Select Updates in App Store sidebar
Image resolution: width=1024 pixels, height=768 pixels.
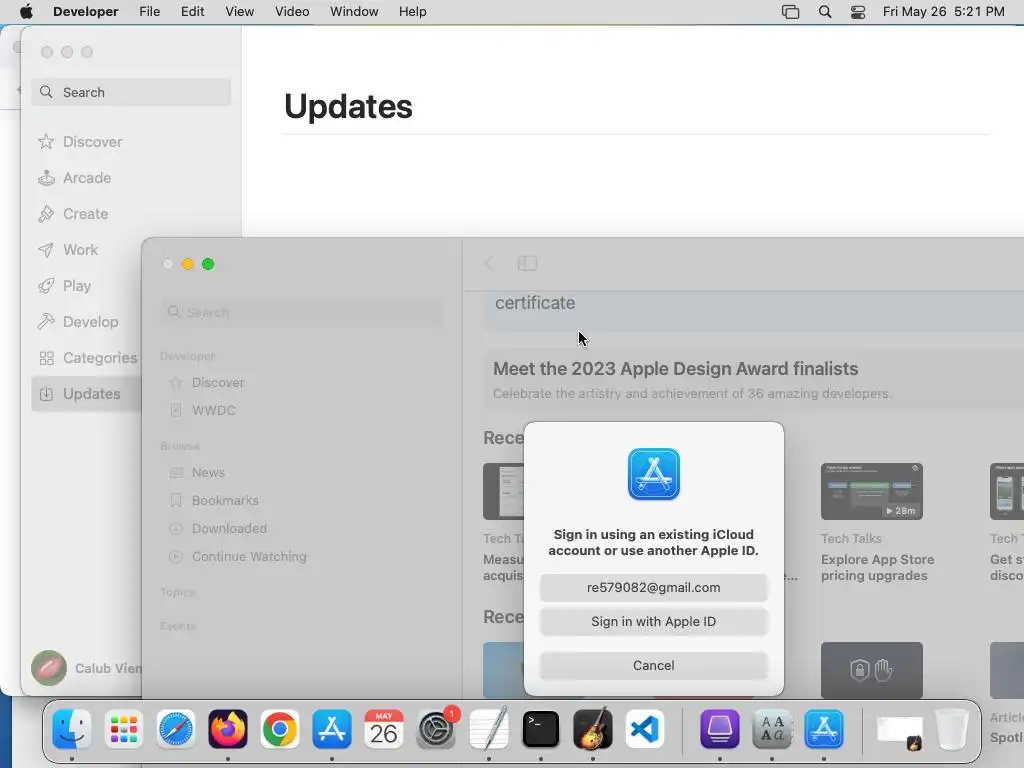(85, 394)
